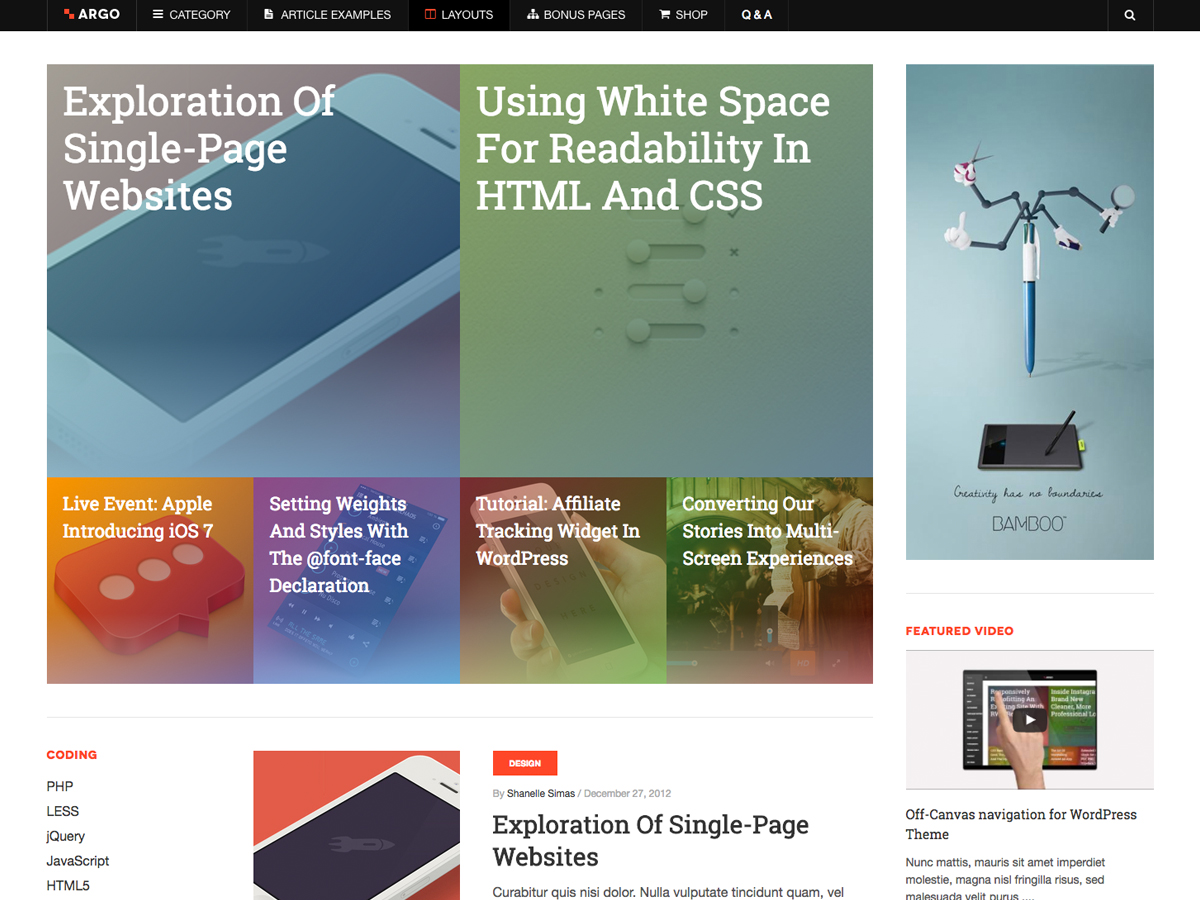Go to the Q&A page
The width and height of the screenshot is (1200, 900).
[757, 15]
